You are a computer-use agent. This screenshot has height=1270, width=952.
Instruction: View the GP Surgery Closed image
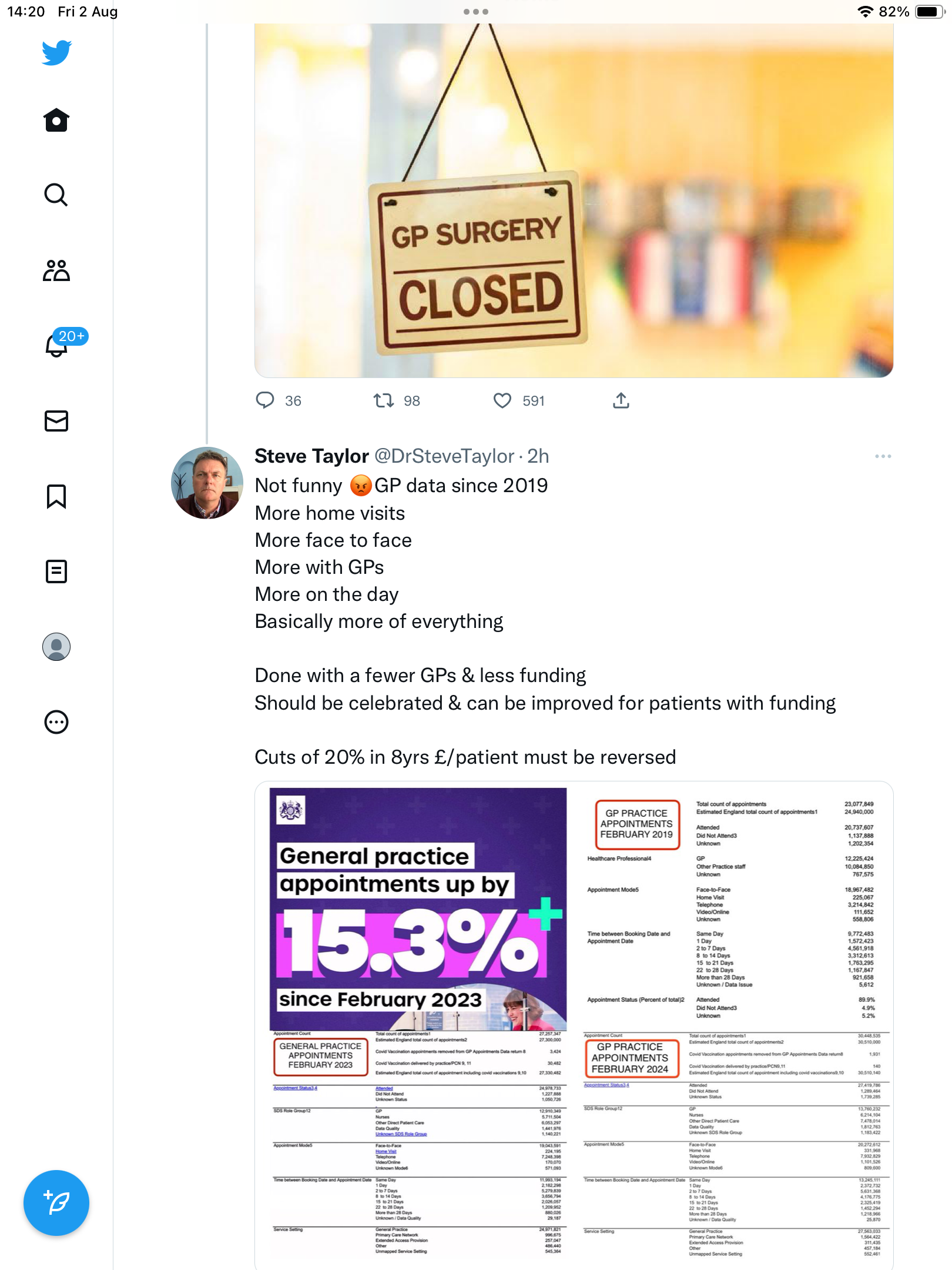574,200
